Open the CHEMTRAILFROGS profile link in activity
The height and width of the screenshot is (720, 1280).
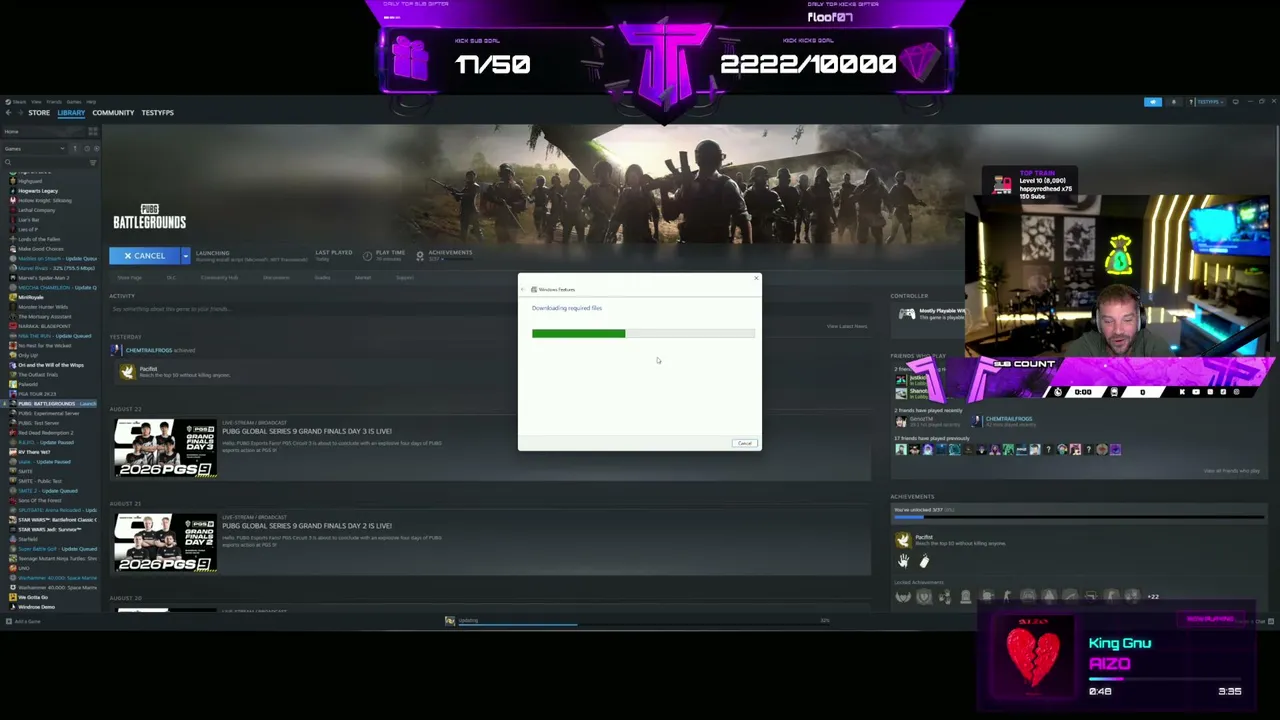click(148, 350)
